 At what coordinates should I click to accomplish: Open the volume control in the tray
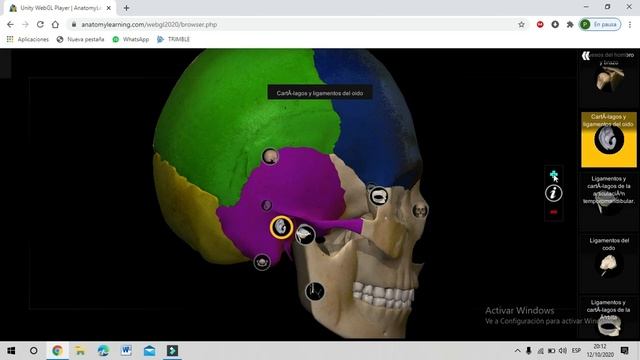click(563, 351)
